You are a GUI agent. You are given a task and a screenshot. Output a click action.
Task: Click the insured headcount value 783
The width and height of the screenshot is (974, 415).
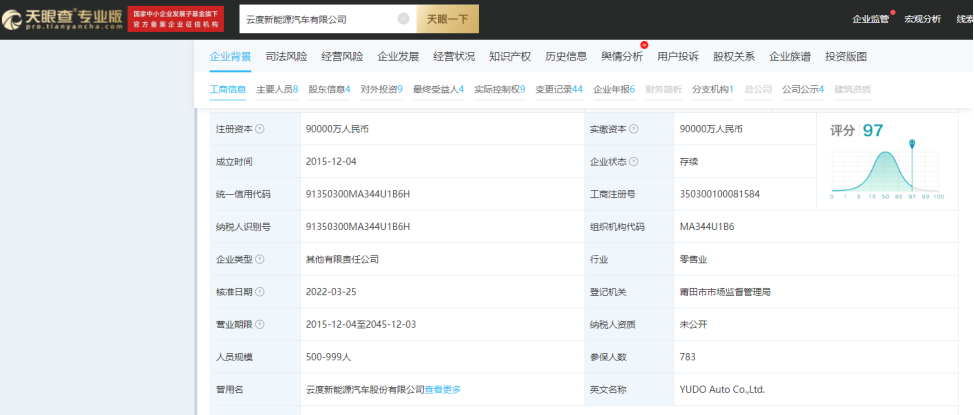coord(688,357)
